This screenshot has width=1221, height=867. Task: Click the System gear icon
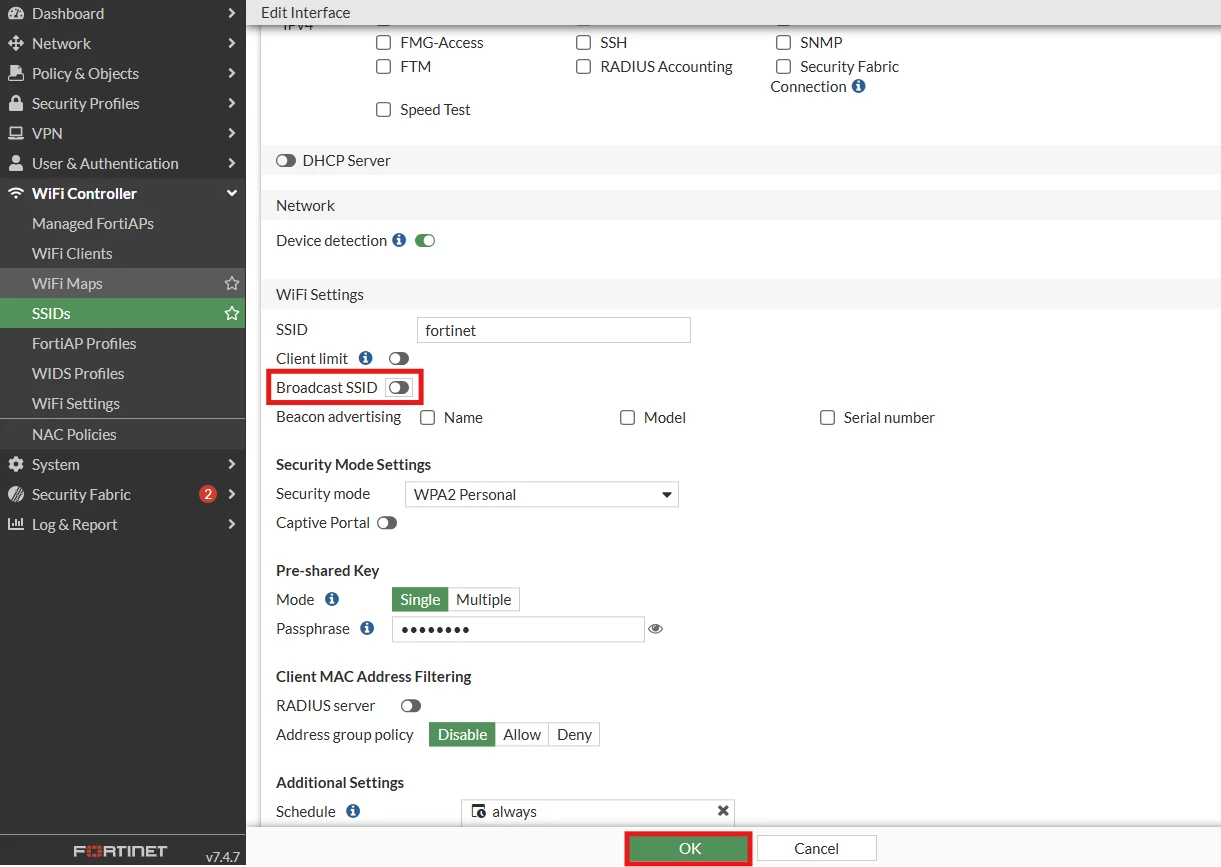[x=15, y=465]
